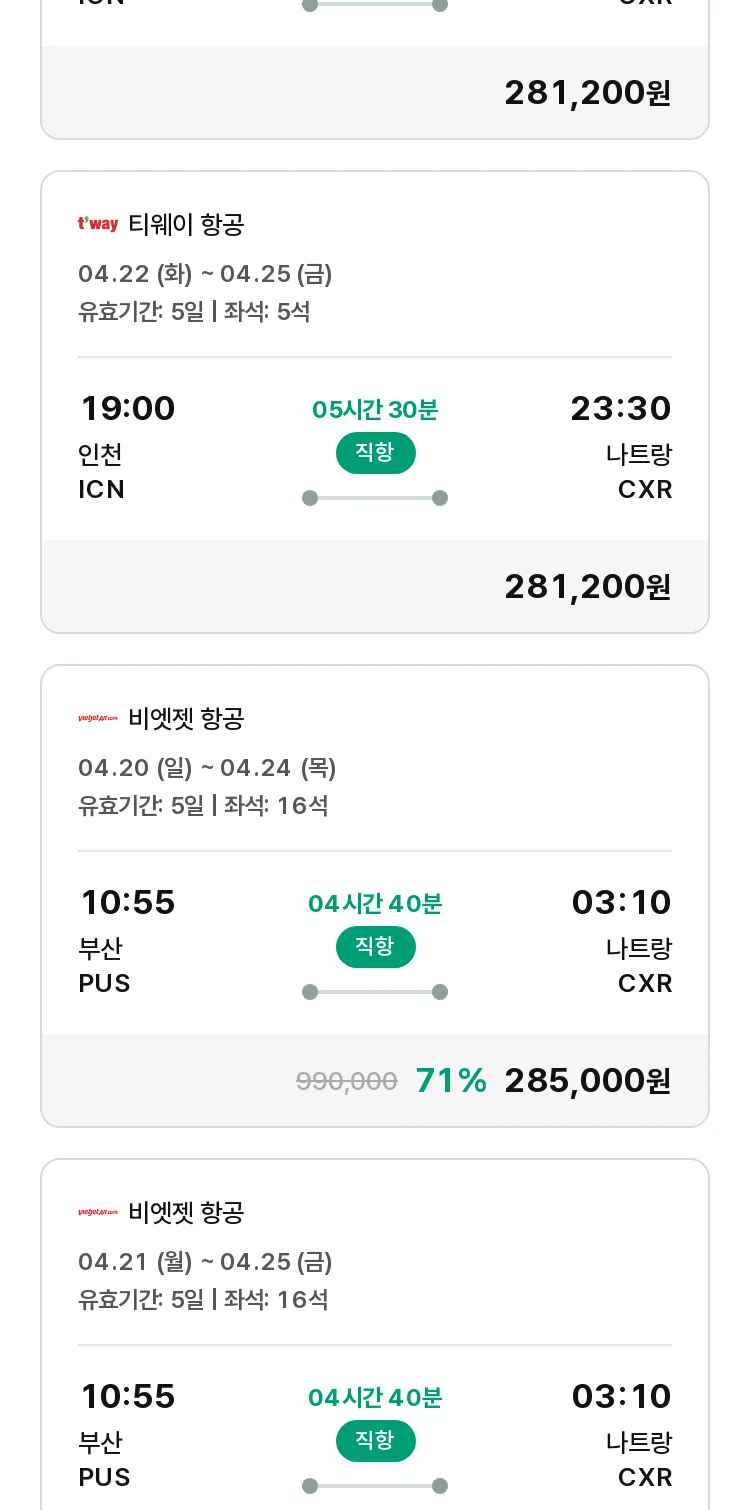Tap the top card's 281,200원 price bar
Viewport: 750px width, 1510px height.
coord(375,92)
